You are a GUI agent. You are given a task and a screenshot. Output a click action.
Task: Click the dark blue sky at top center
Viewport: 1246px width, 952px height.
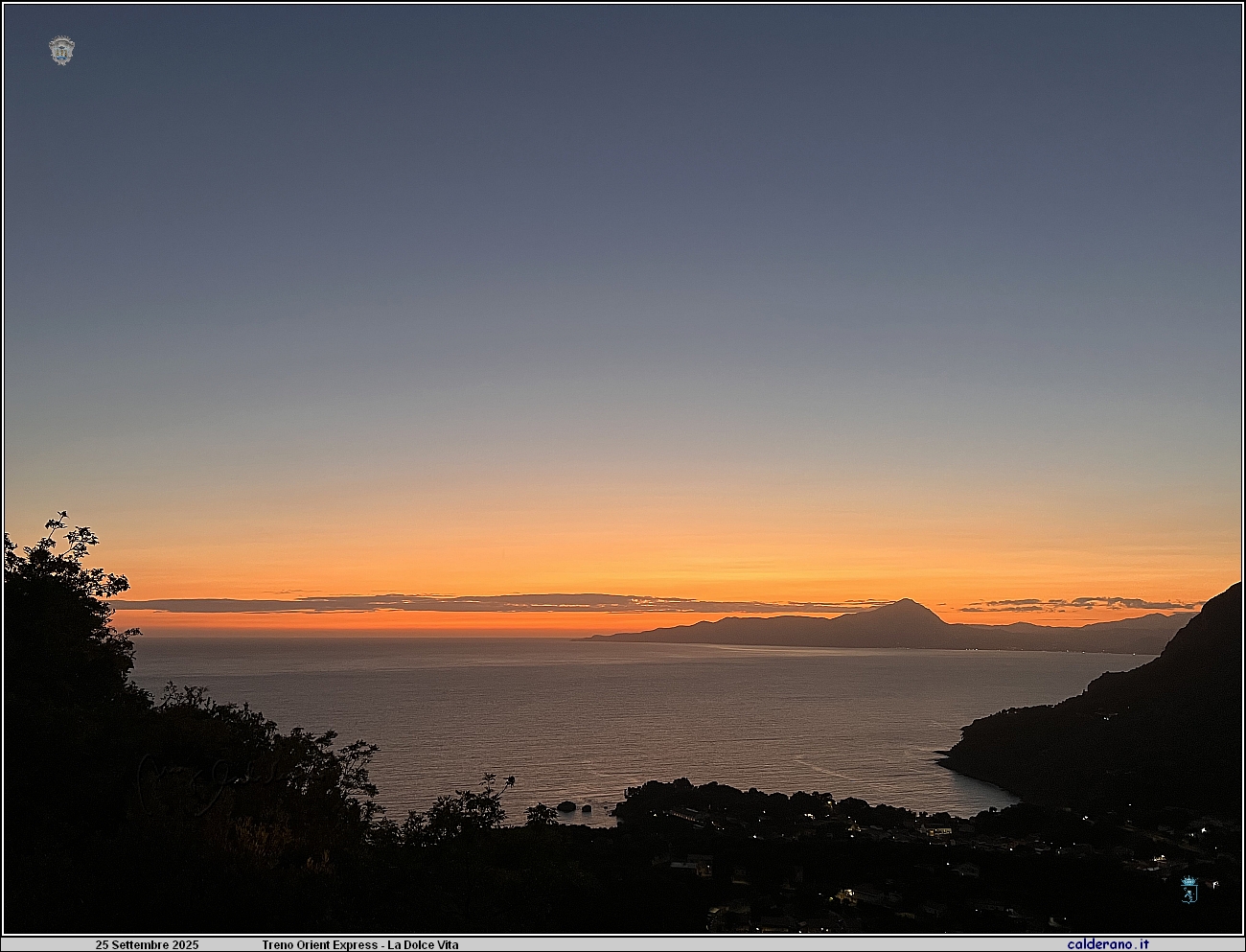tap(623, 77)
